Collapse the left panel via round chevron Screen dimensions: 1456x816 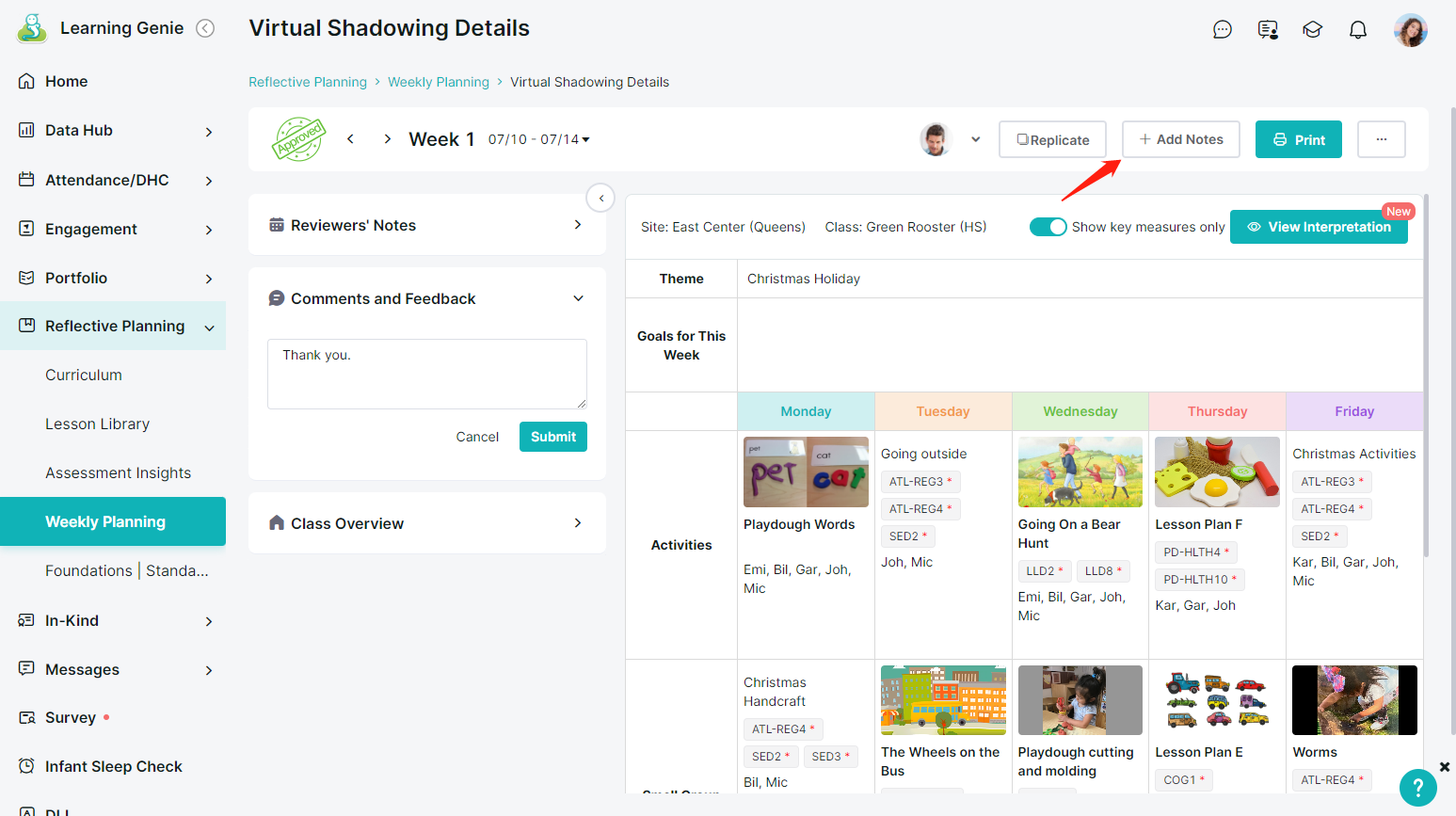[601, 198]
